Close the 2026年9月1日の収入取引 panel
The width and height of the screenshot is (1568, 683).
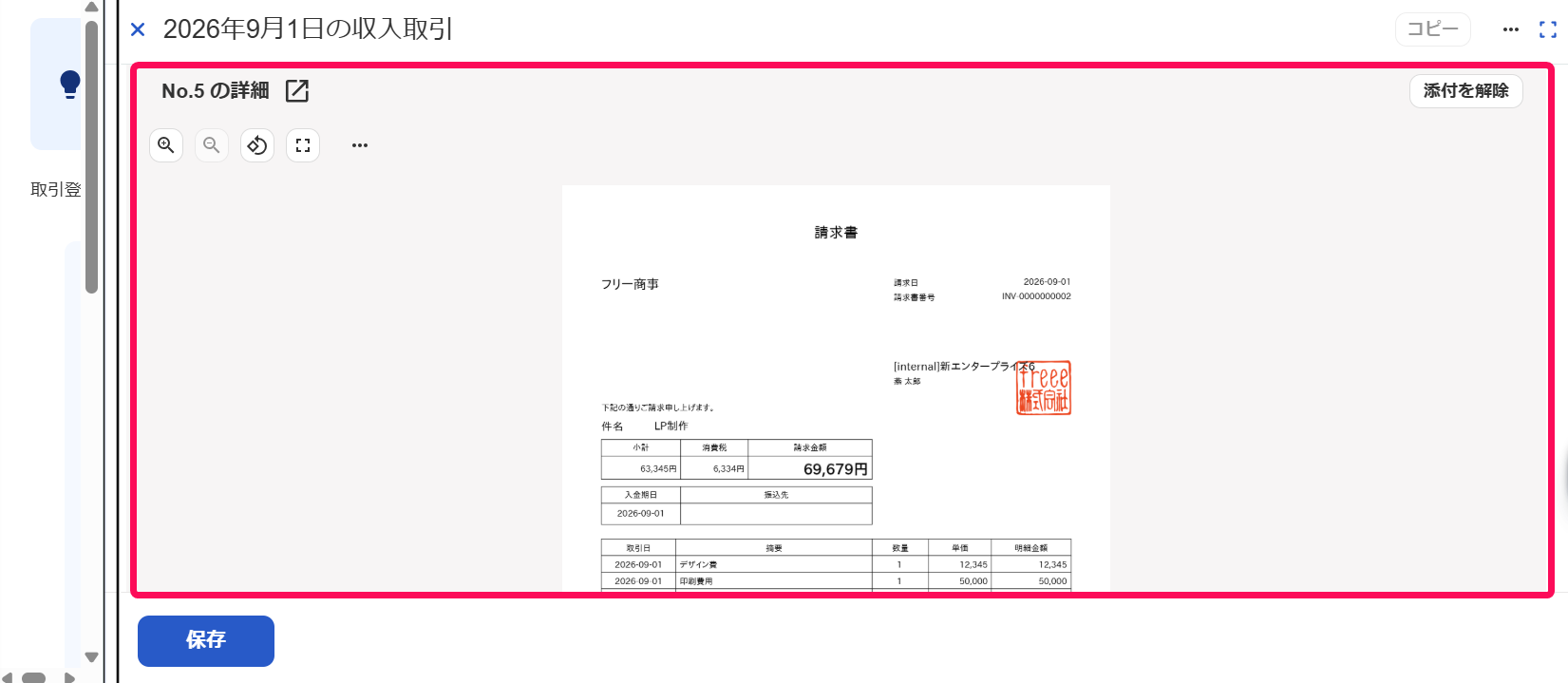coord(138,29)
